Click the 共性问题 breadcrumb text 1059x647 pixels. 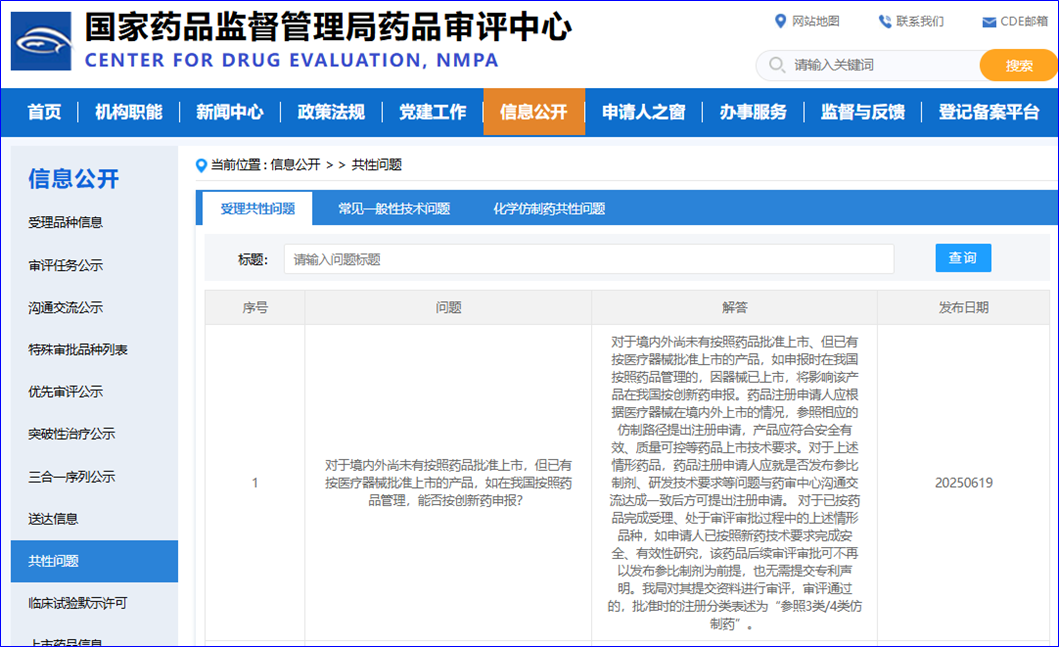pos(377,165)
